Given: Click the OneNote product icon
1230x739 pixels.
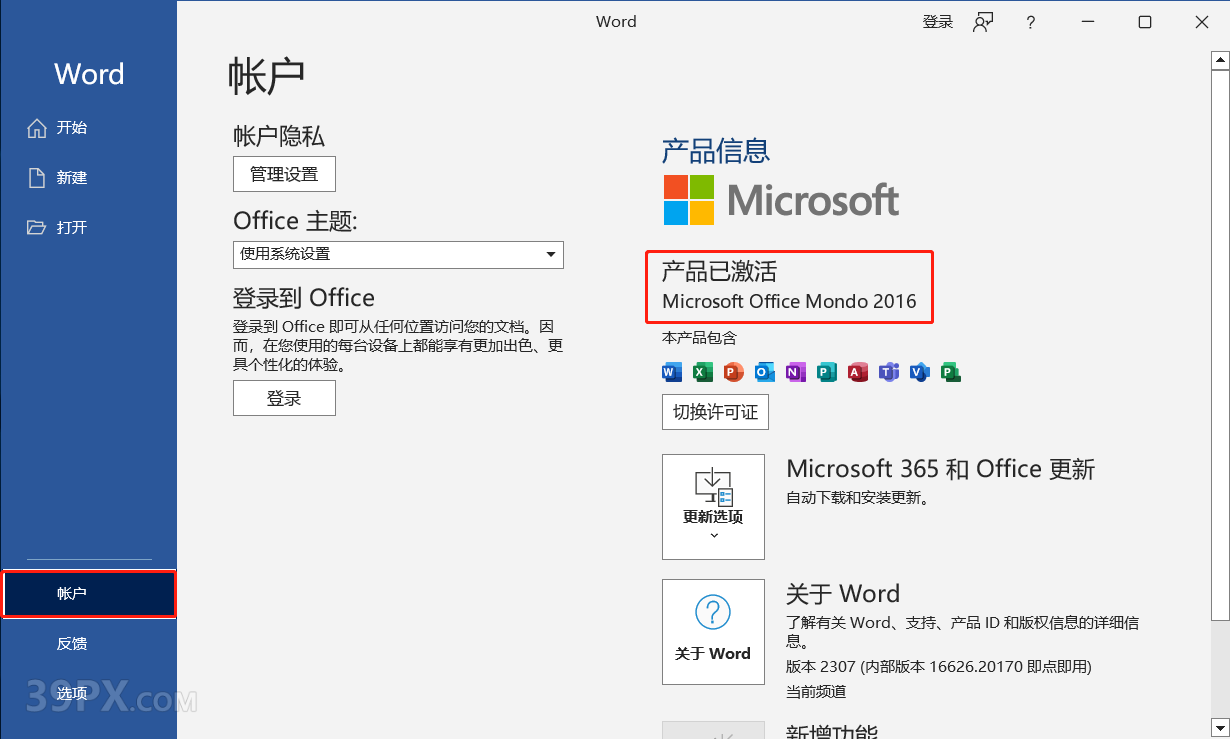Looking at the screenshot, I should [795, 372].
